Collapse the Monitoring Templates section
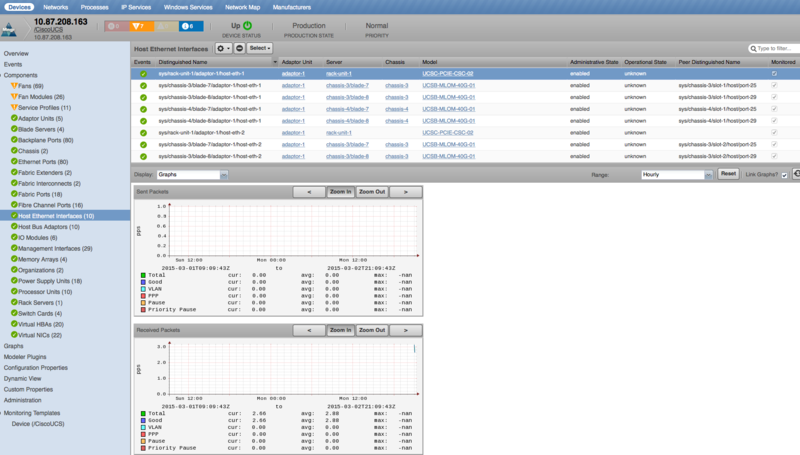This screenshot has height=455, width=800. [2, 413]
